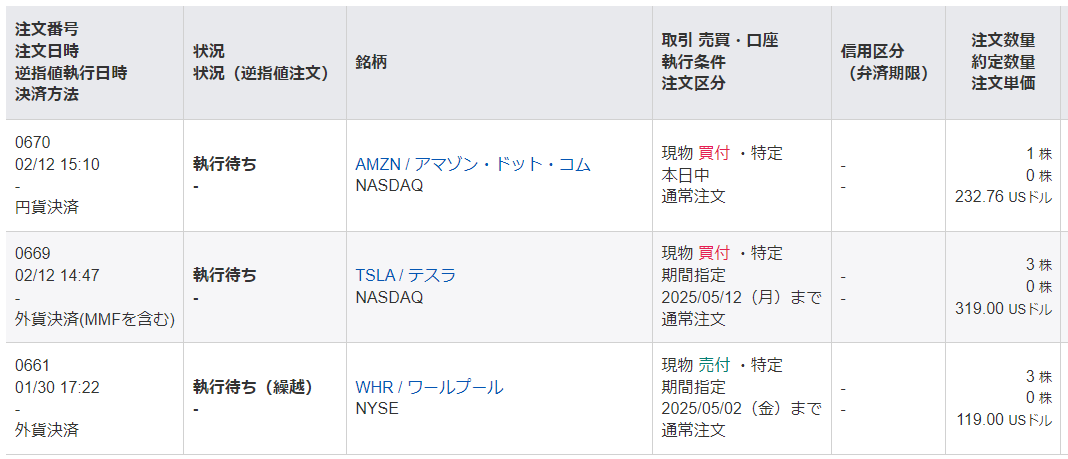Click the 取引 売買・口座 column header
This screenshot has height=459, width=1068.
(719, 40)
